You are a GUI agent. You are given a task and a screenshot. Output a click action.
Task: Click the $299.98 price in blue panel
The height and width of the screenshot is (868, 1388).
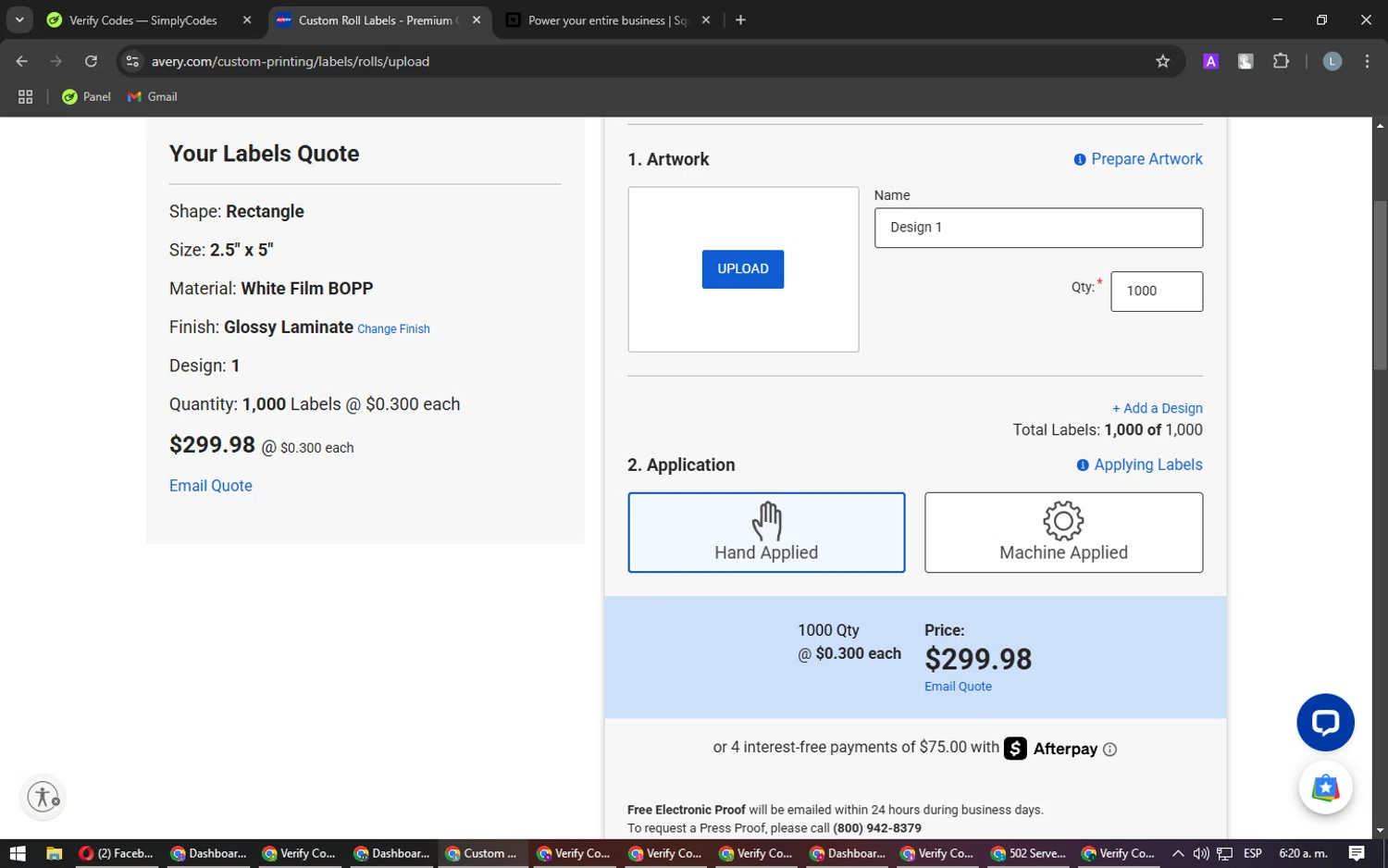point(978,659)
